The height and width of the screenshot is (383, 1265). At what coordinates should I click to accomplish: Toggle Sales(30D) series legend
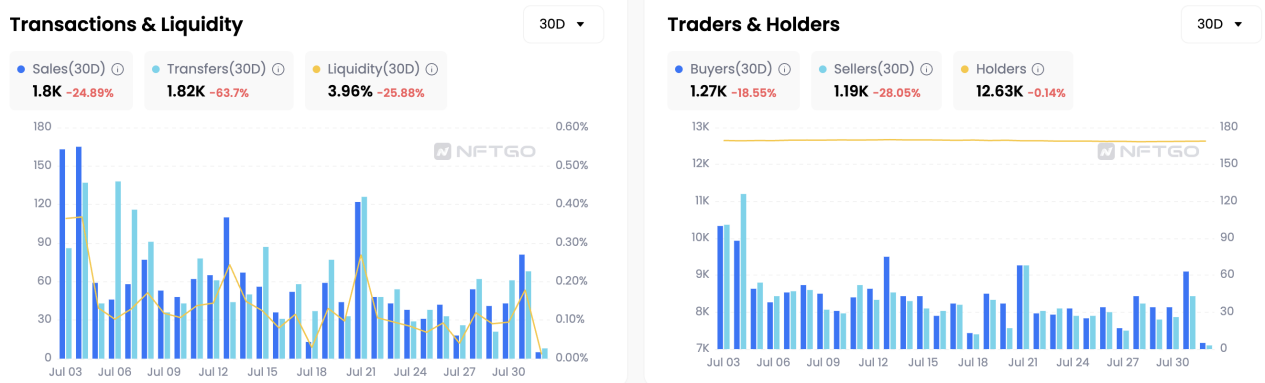(63, 69)
